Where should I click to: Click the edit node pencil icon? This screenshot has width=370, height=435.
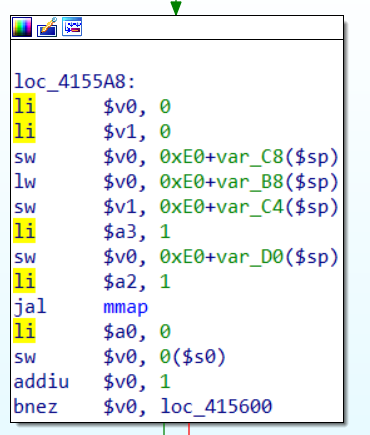(x=47, y=27)
